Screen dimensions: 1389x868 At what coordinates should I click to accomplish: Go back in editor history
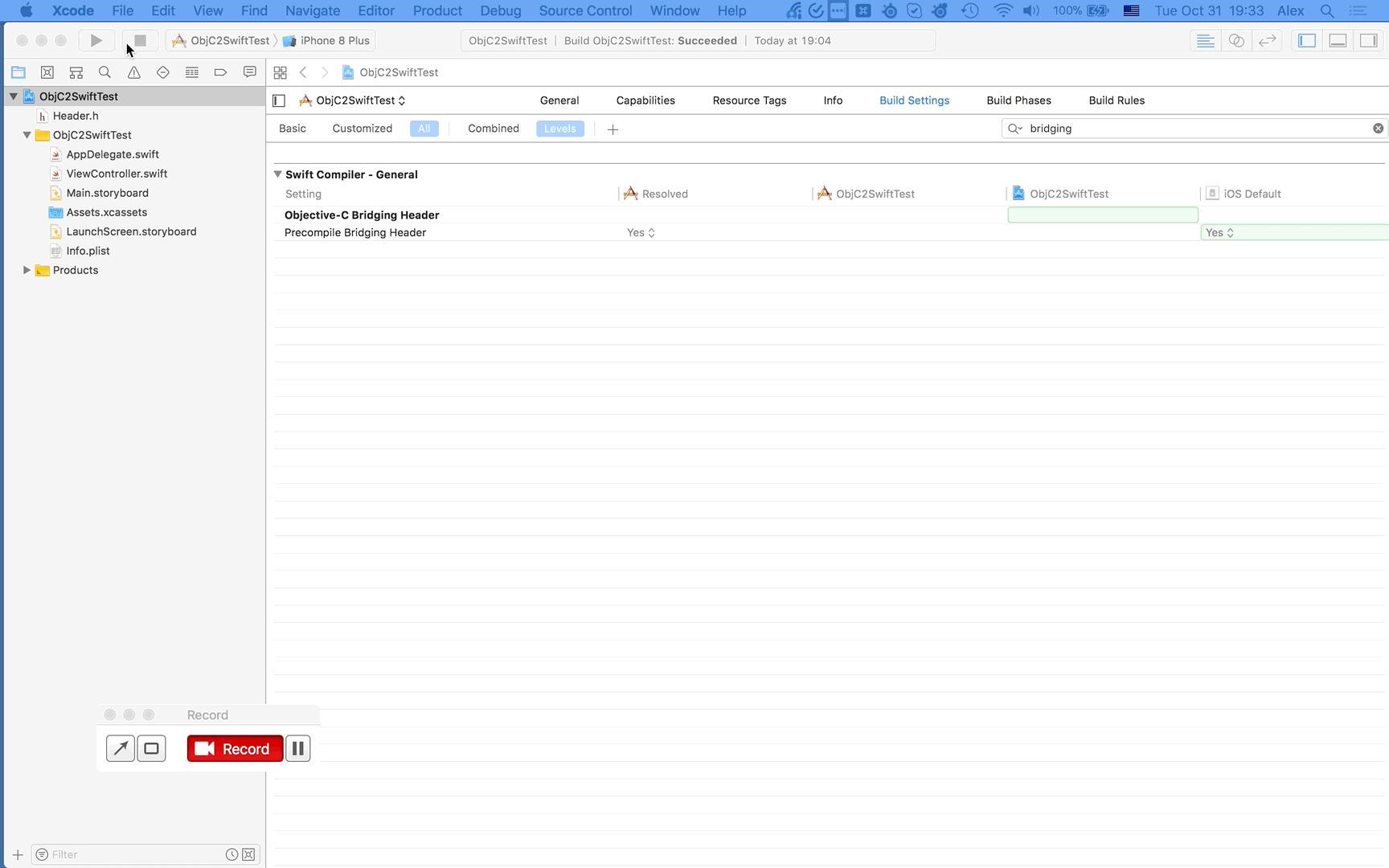coord(303,72)
